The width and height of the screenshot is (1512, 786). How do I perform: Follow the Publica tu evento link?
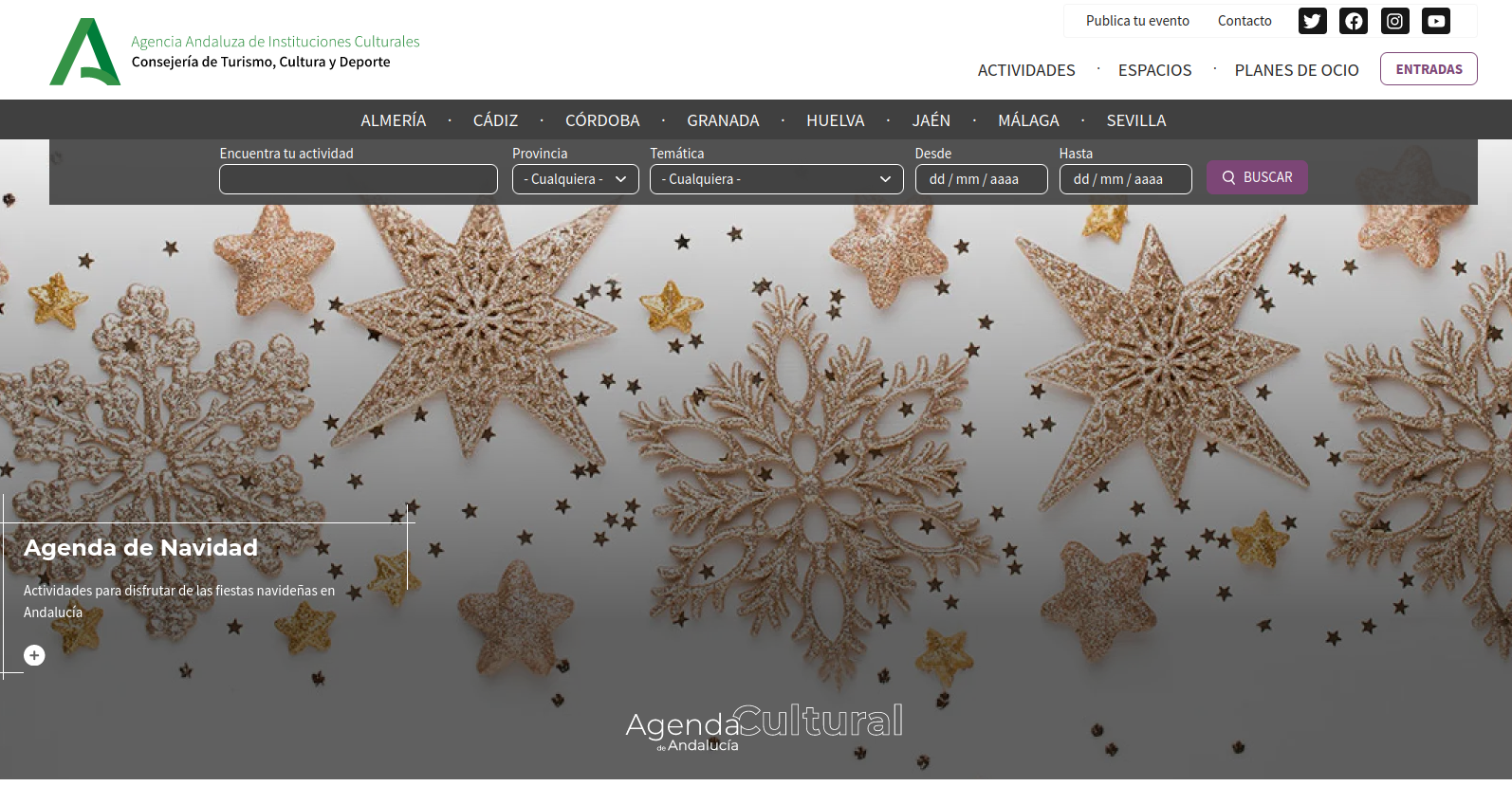pos(1137,21)
